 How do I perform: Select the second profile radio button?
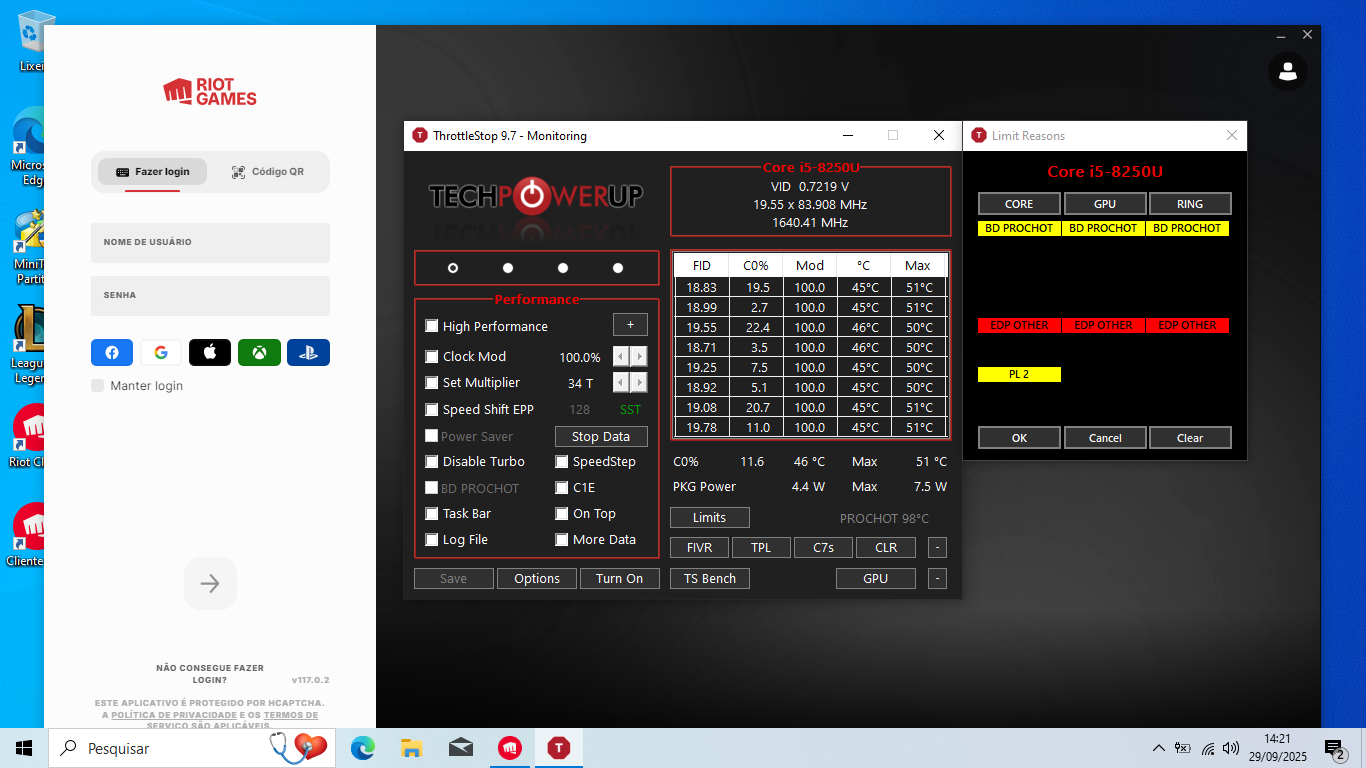[x=508, y=268]
